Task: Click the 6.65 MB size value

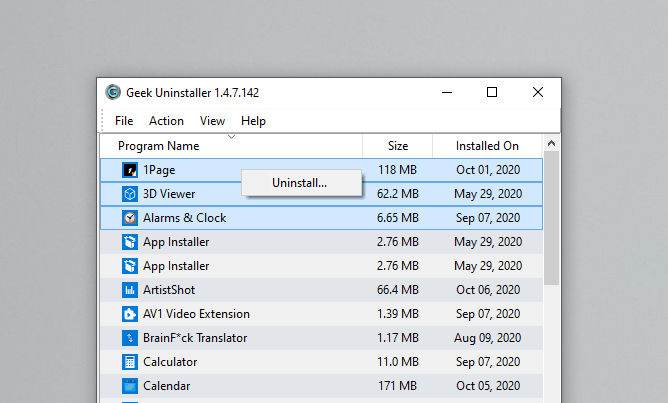Action: click(x=397, y=218)
